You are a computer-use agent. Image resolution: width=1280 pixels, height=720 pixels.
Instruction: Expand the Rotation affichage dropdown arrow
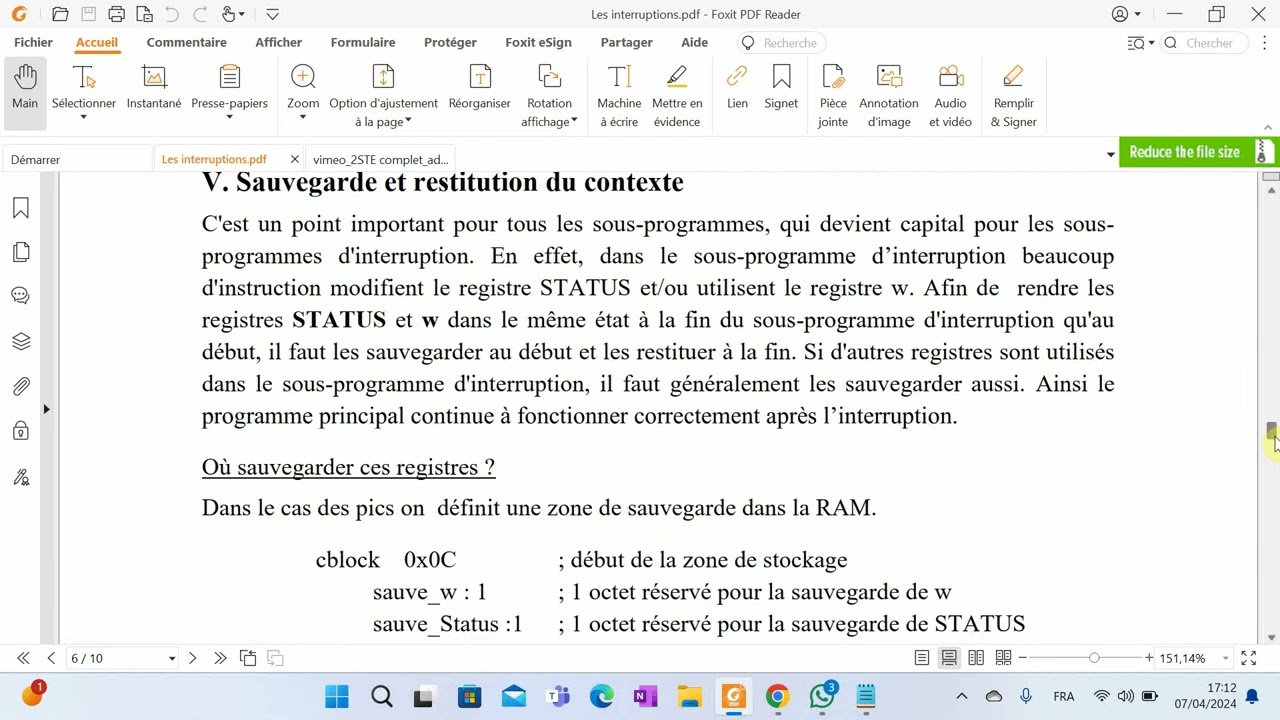(x=574, y=122)
